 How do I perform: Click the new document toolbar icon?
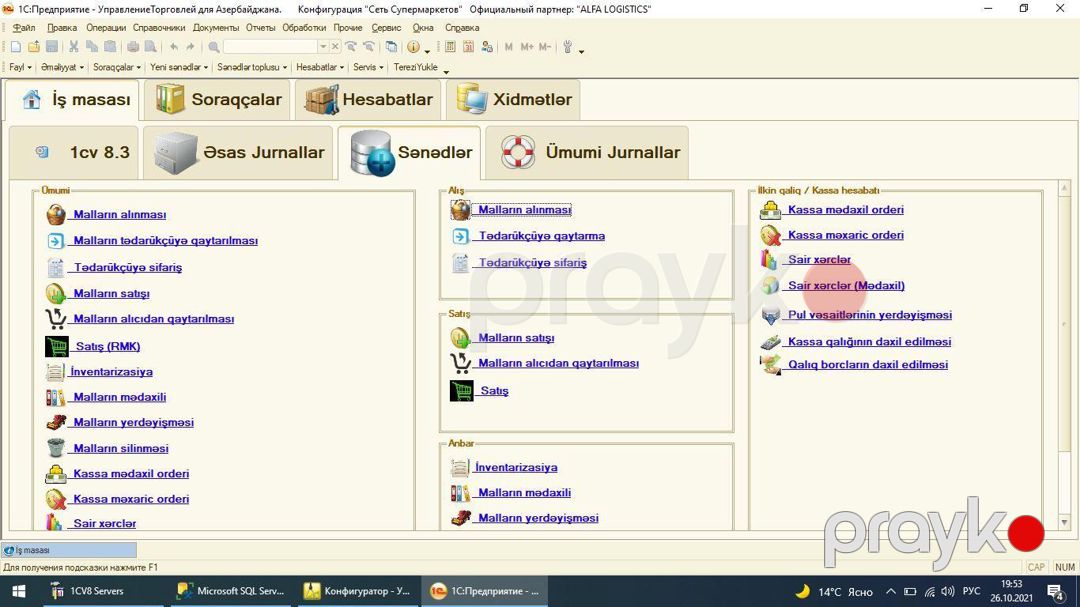[15, 47]
